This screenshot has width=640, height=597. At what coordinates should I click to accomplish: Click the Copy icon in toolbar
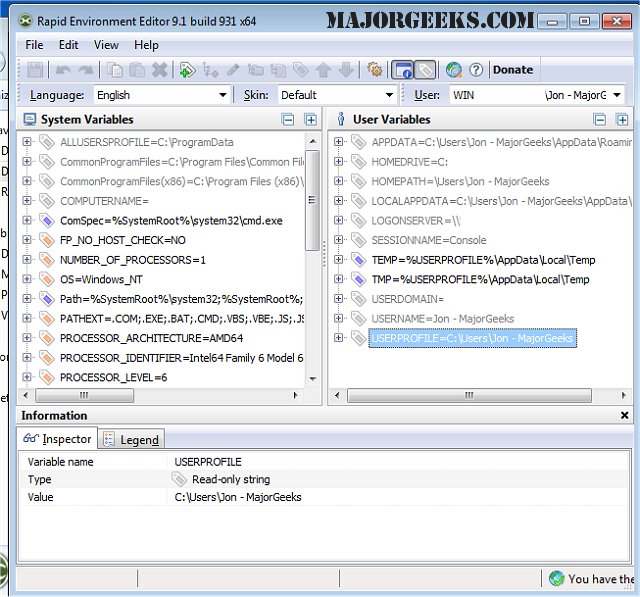115,70
